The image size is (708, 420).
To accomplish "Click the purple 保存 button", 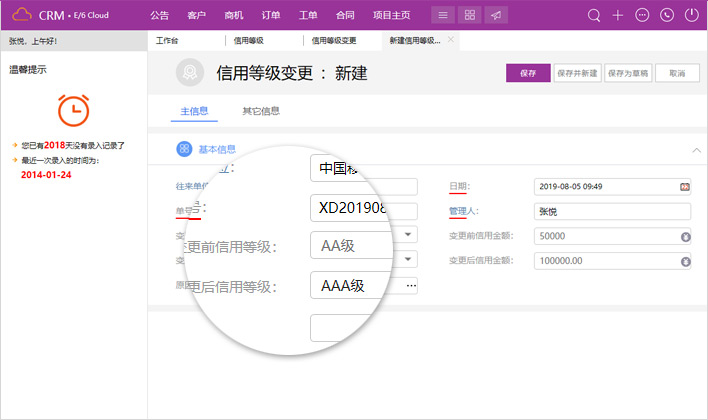I will point(528,73).
